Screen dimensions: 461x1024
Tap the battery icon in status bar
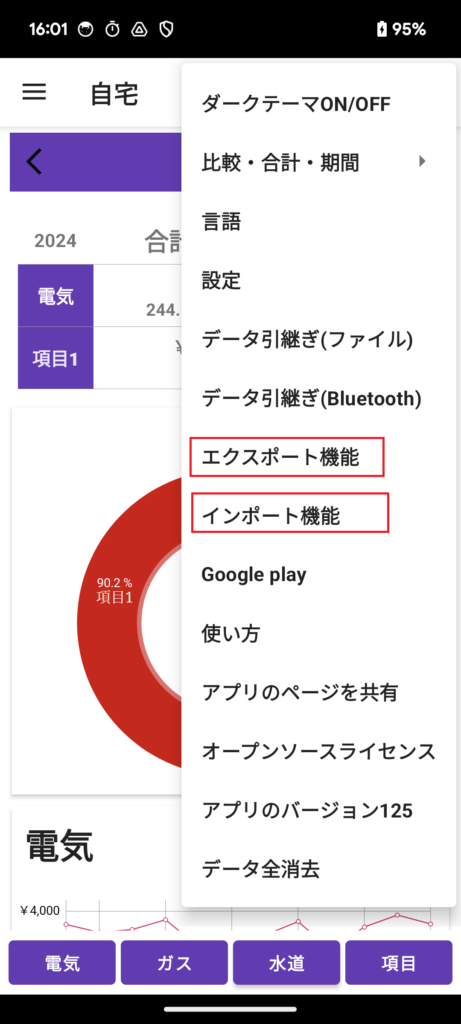pyautogui.click(x=382, y=29)
